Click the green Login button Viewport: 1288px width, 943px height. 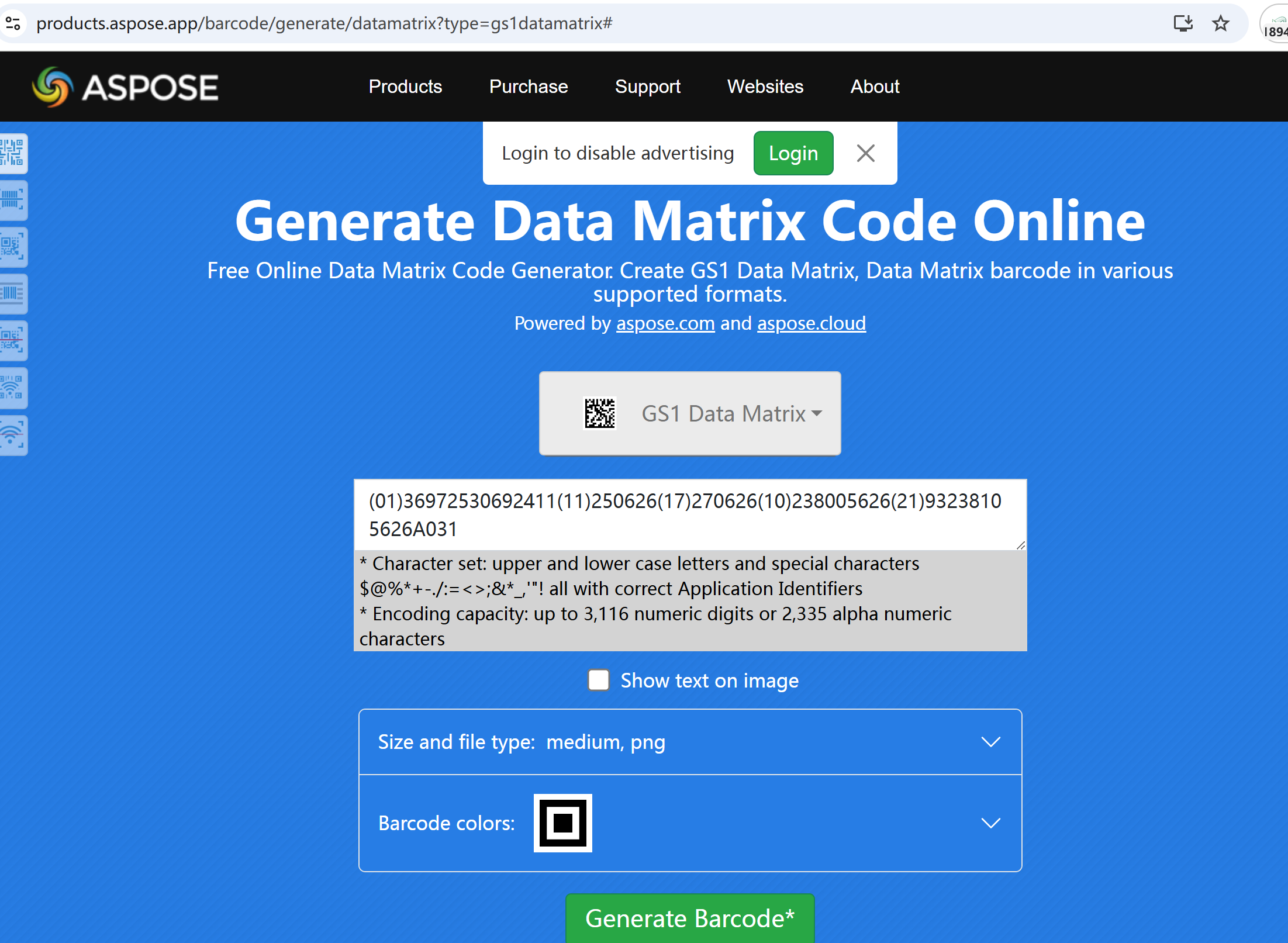coord(793,153)
